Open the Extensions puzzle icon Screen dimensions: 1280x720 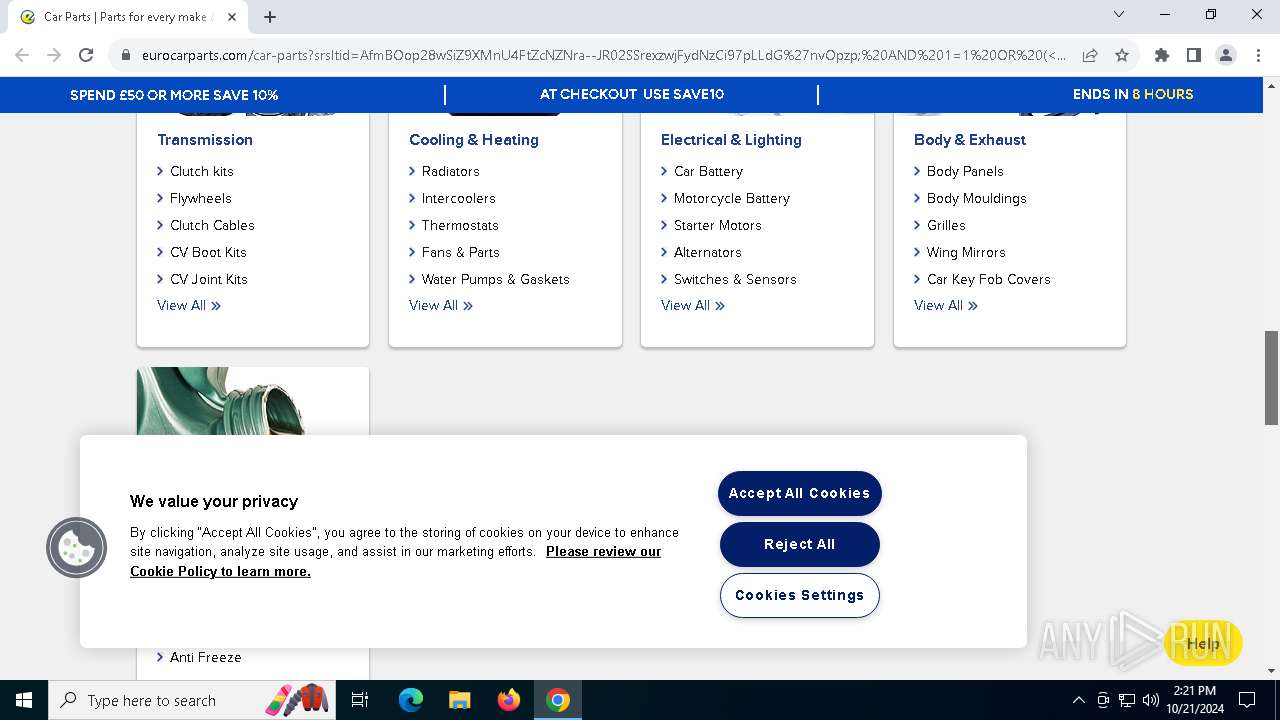tap(1161, 55)
